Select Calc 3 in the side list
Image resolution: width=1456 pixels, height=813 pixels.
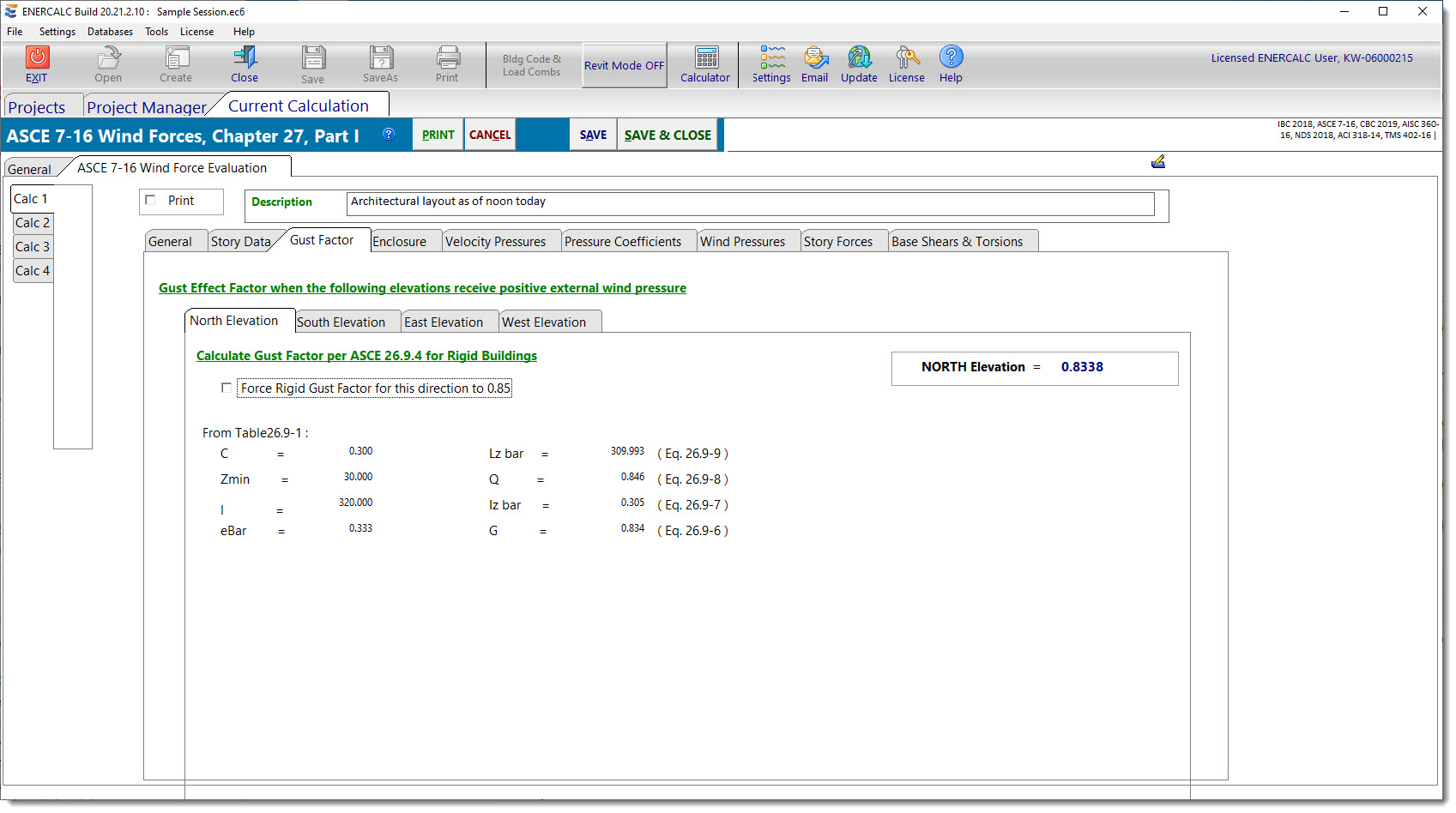(33, 247)
